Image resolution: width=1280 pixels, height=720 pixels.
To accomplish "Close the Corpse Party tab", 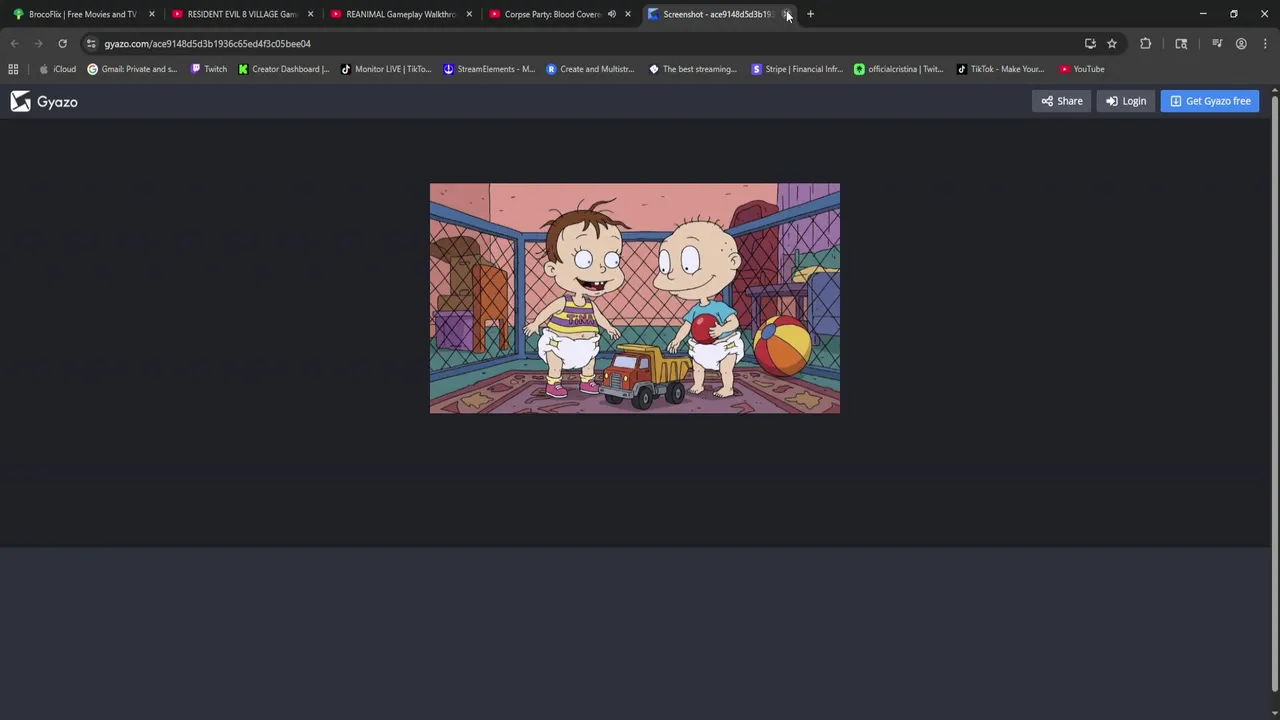I will (628, 14).
